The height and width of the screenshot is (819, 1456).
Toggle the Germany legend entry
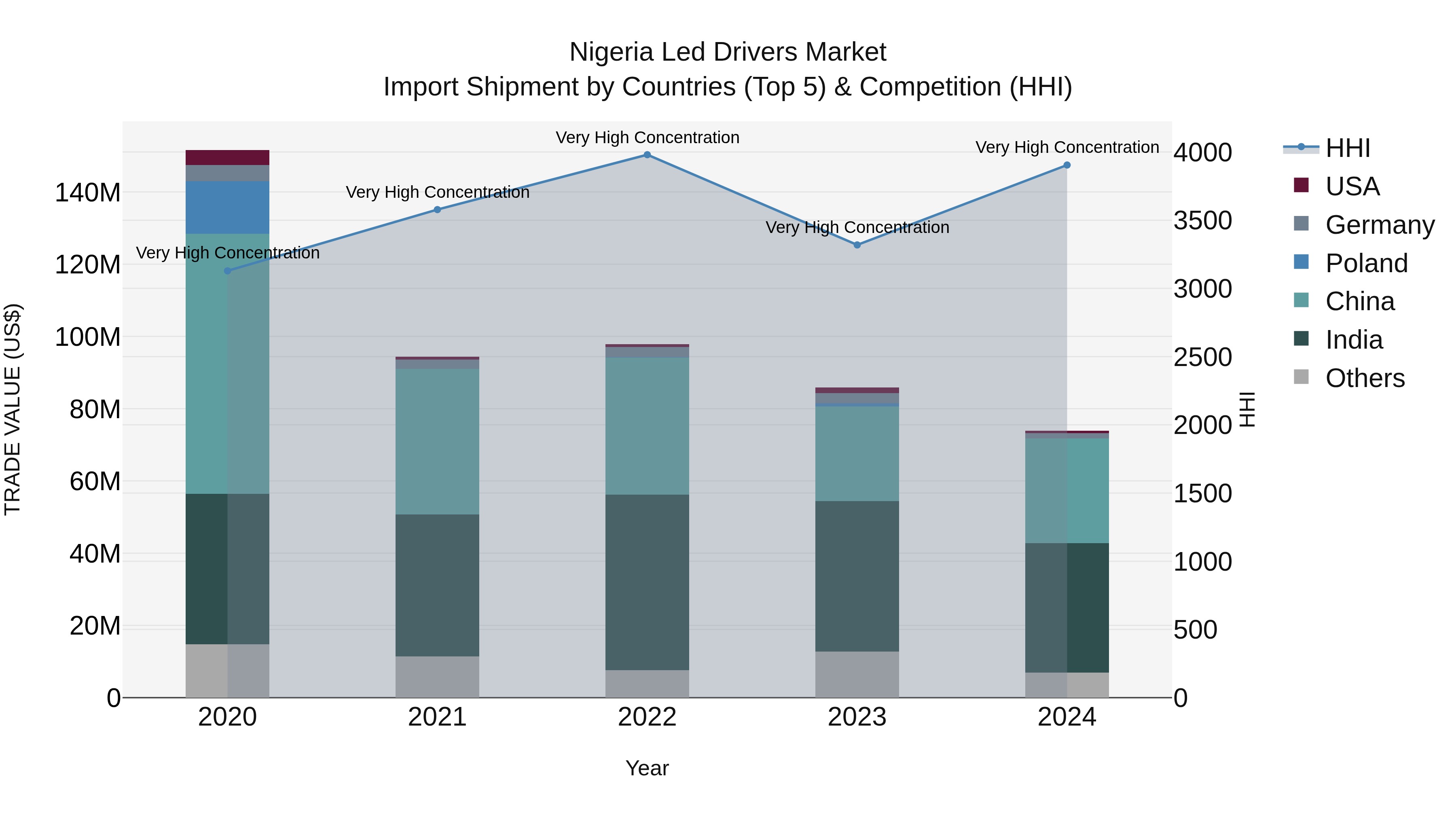[x=1364, y=224]
